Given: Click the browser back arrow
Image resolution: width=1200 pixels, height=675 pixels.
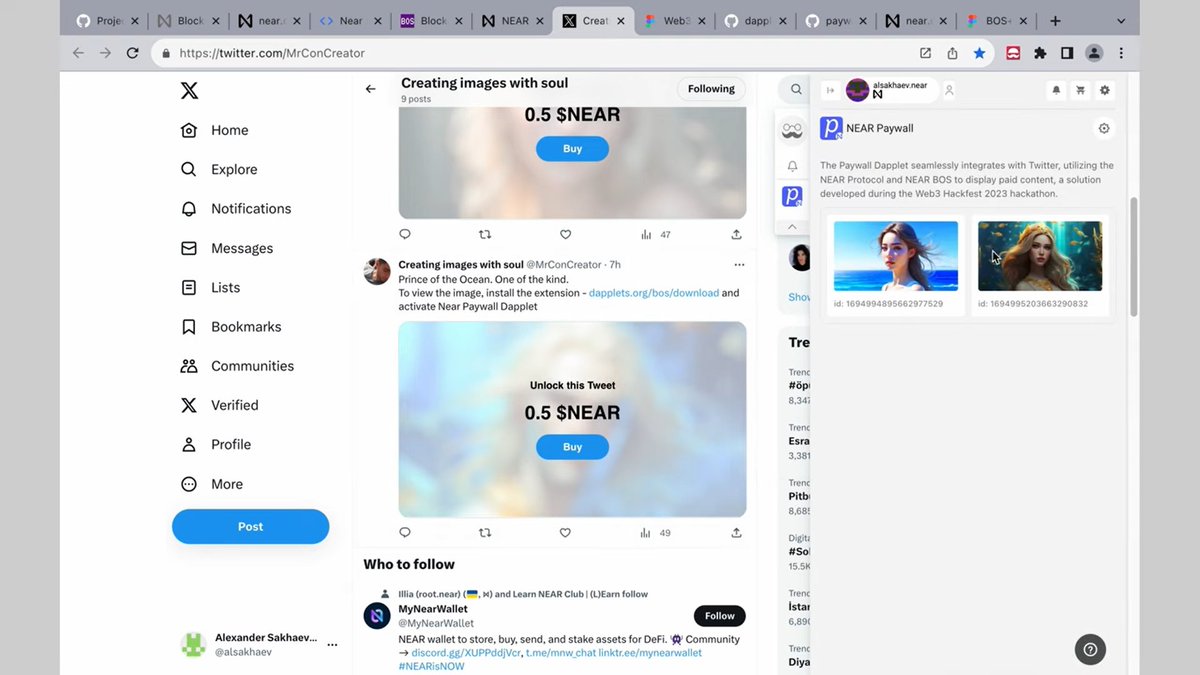Looking at the screenshot, I should [79, 53].
